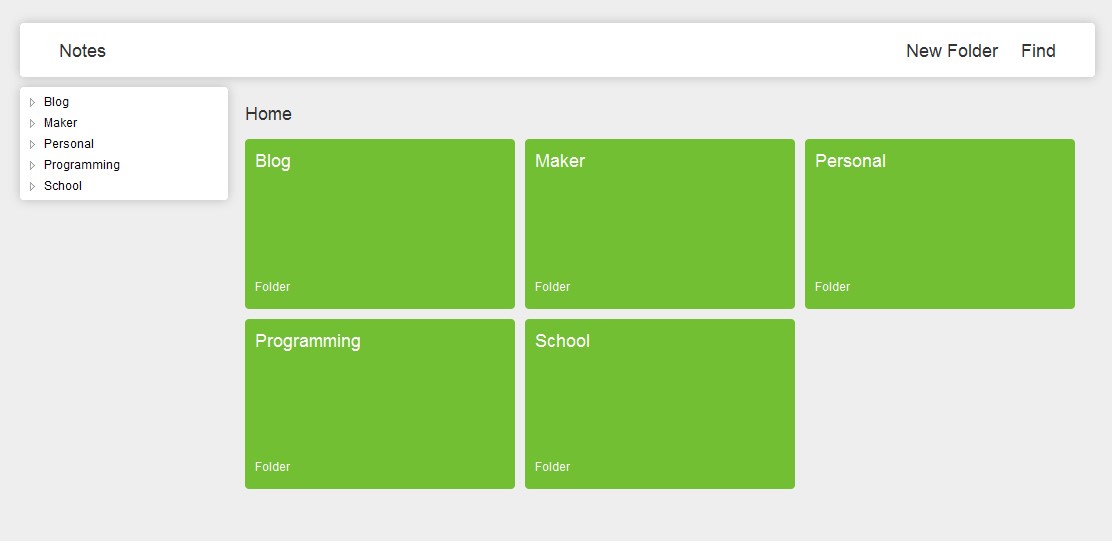The width and height of the screenshot is (1112, 541).
Task: Open the green Programming folder tile
Action: pos(380,404)
